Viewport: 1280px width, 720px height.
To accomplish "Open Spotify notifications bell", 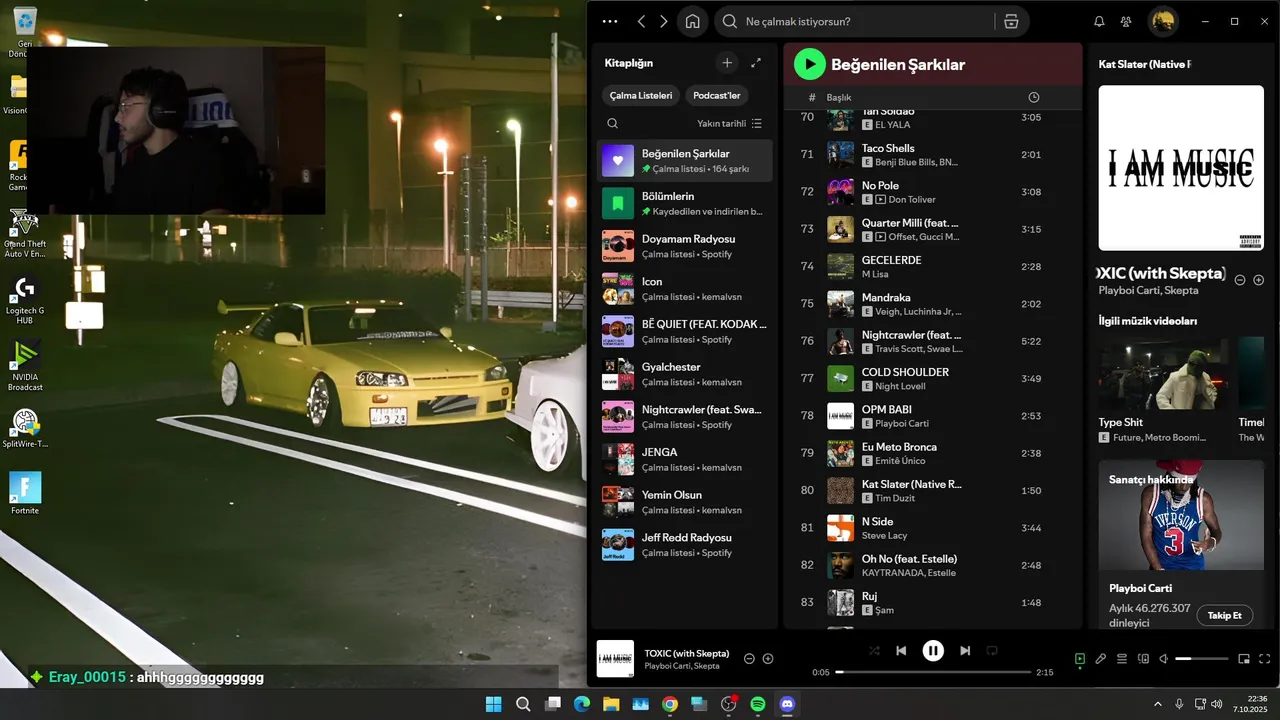I will (x=1099, y=21).
